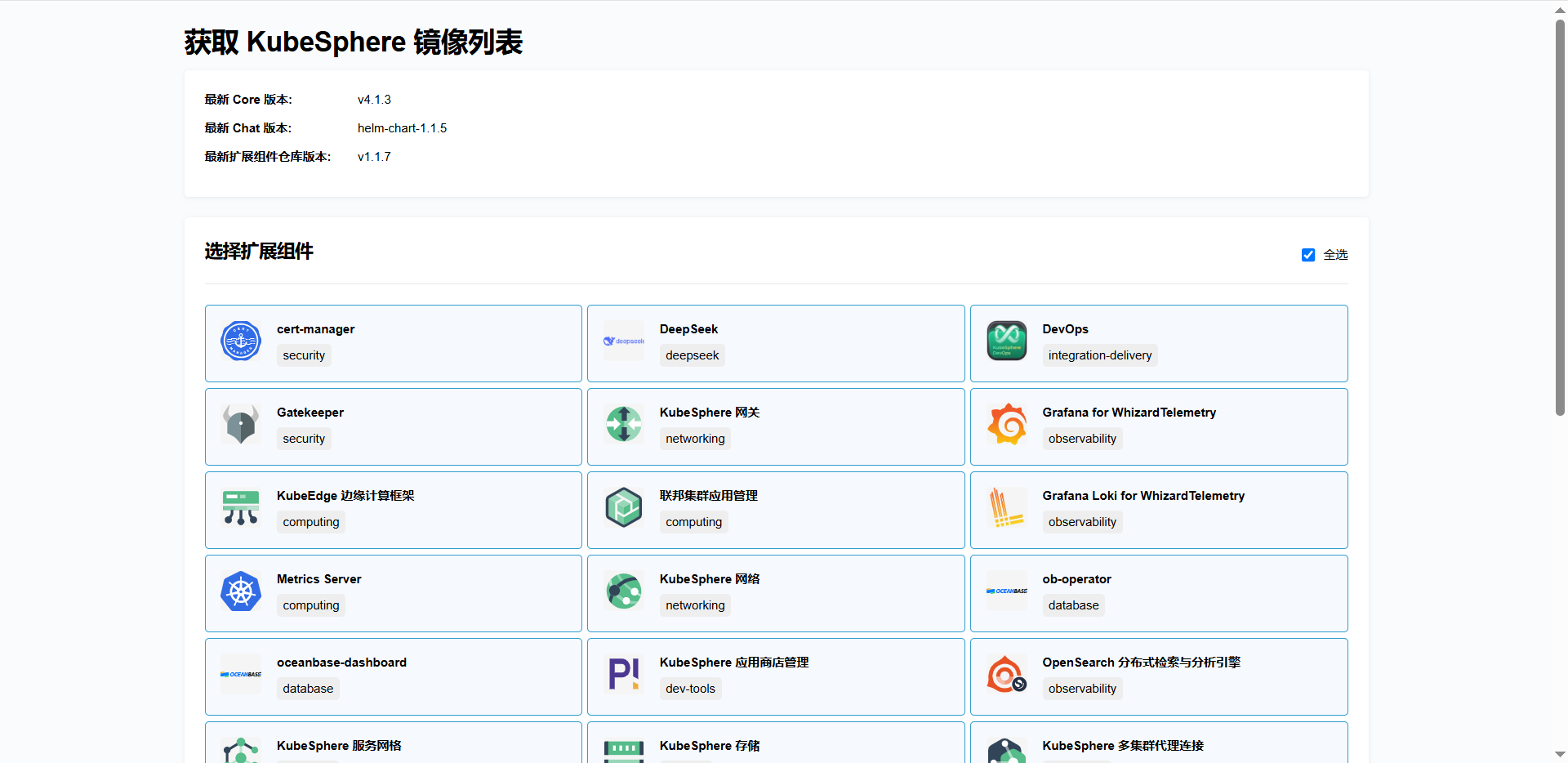Click the scrollbar down arrow
The height and width of the screenshot is (763, 1568).
1560,755
